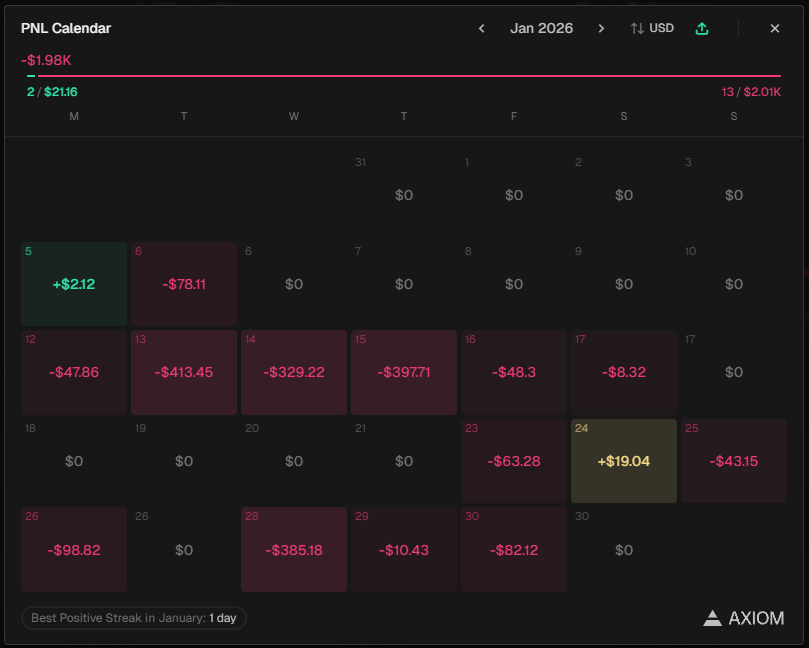This screenshot has width=809, height=648.
Task: Click the $0 cell dated 1
Action: (x=514, y=195)
